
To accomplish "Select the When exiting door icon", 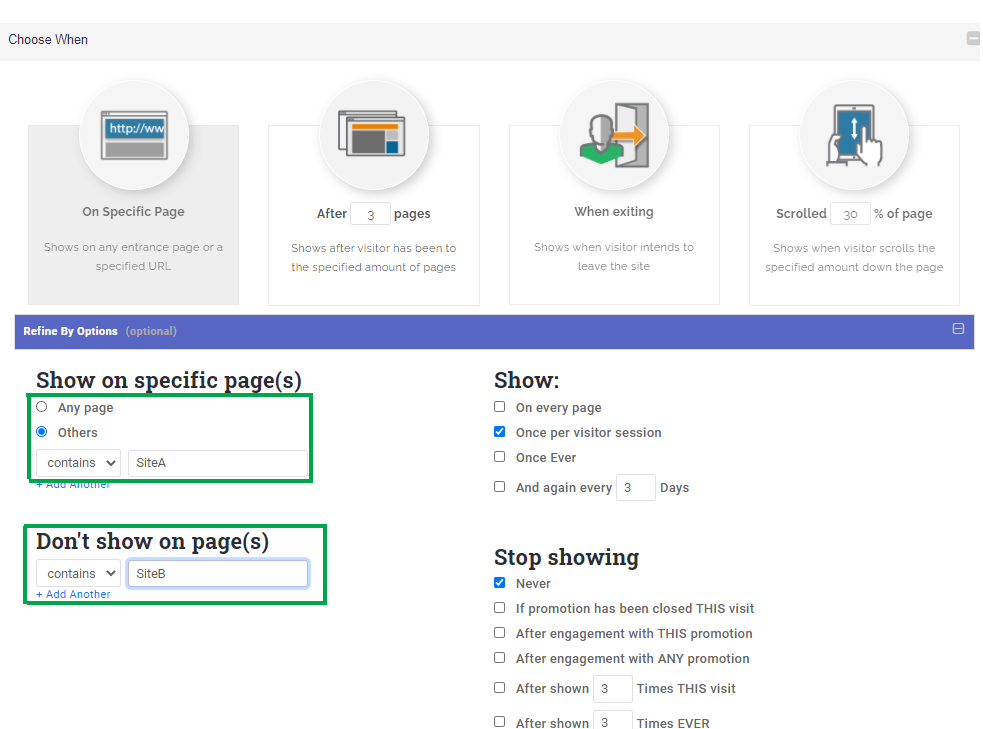I will coord(614,135).
